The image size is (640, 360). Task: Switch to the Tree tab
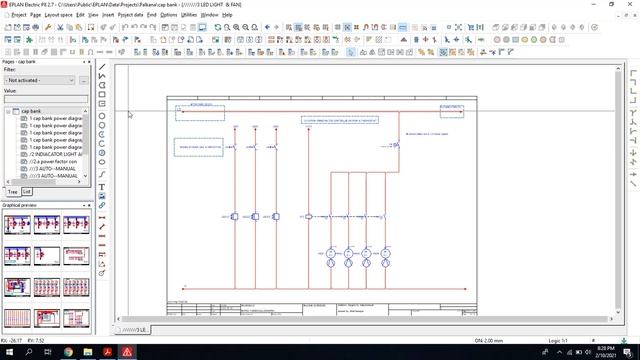click(x=13, y=192)
